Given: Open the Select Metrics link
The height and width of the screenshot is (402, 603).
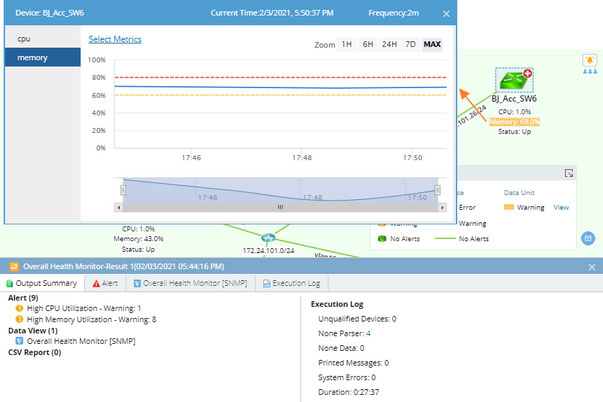Looking at the screenshot, I should click(115, 39).
